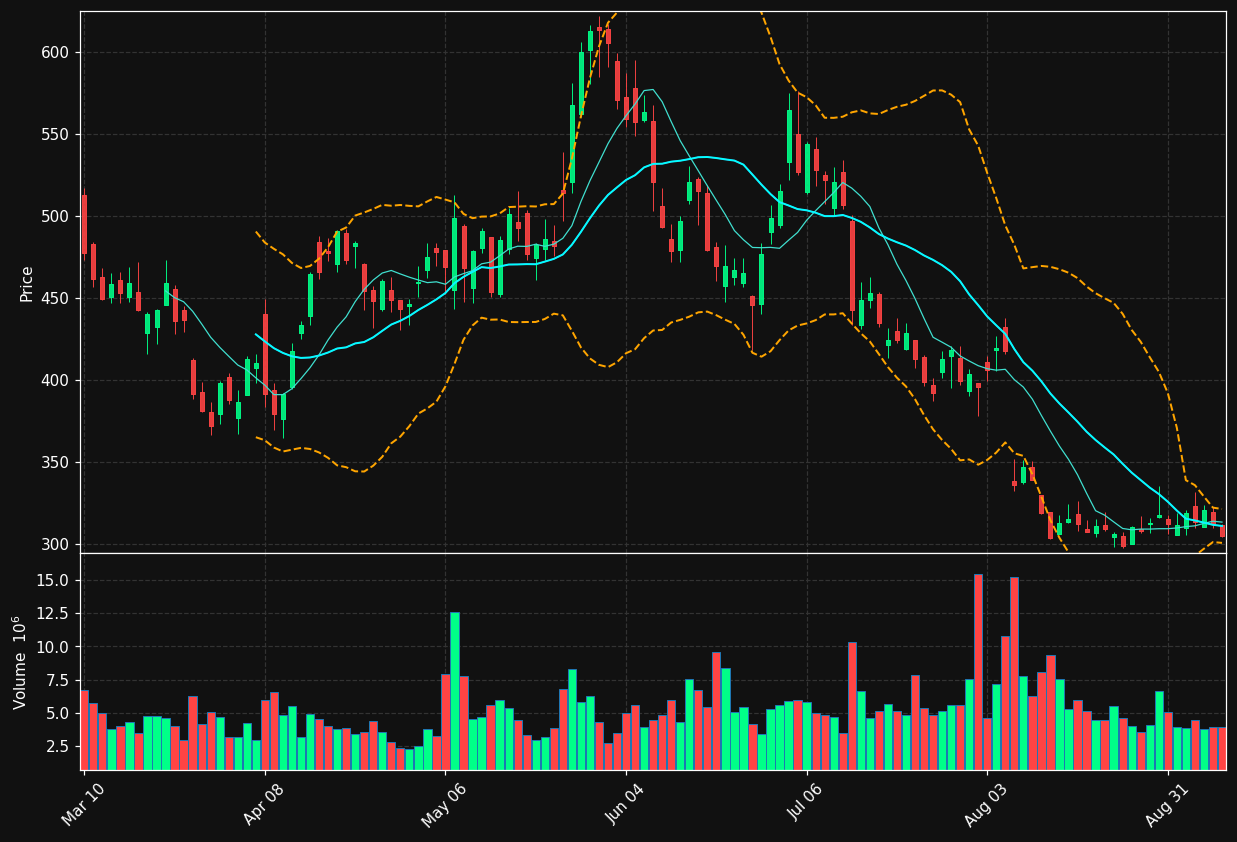Screen dimensions: 1237x842
Task: Click the tallest green volume bar
Action: (455, 691)
